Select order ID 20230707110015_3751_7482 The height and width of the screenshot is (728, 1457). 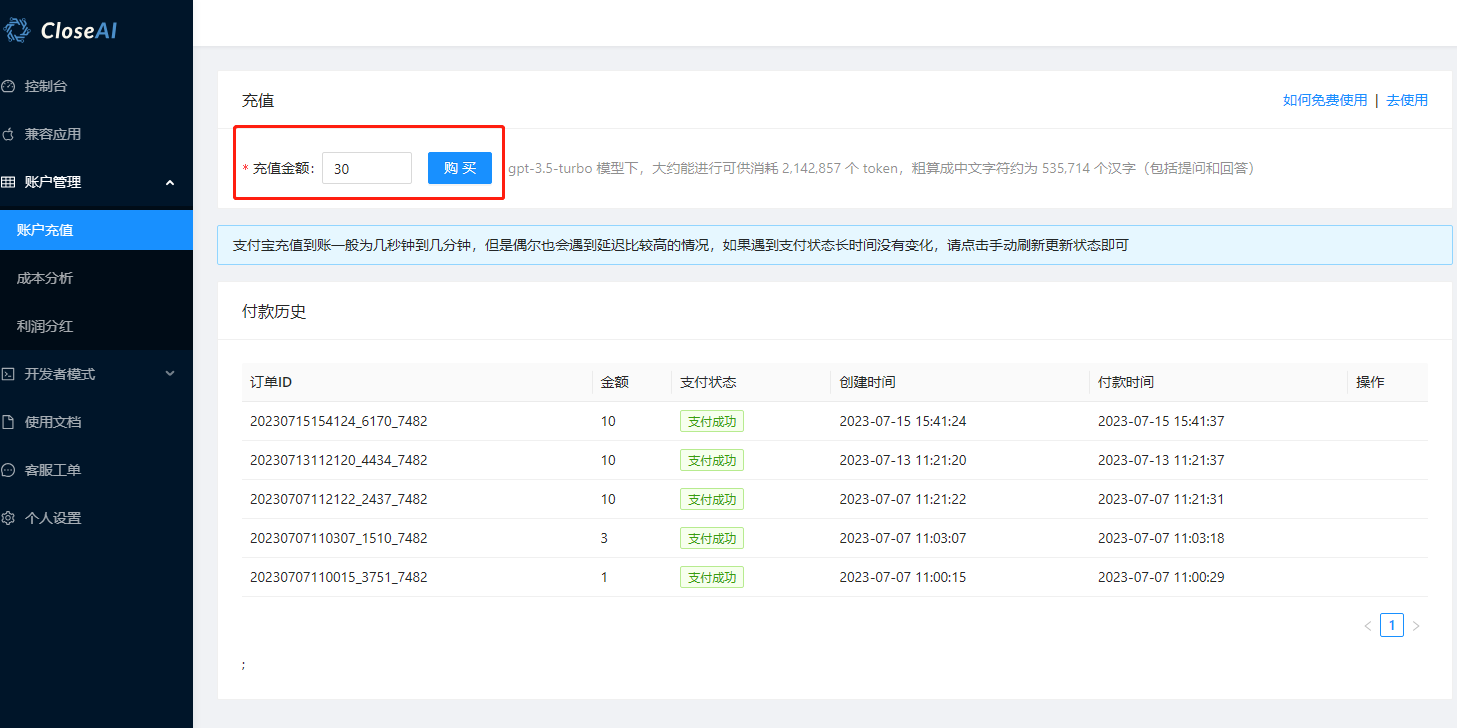(x=339, y=577)
